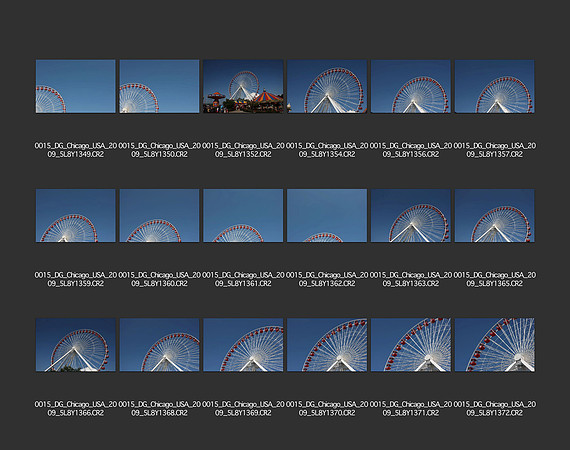
Task: Pick the thumbnail for image 5L8Y1371.CR2
Action: (411, 345)
